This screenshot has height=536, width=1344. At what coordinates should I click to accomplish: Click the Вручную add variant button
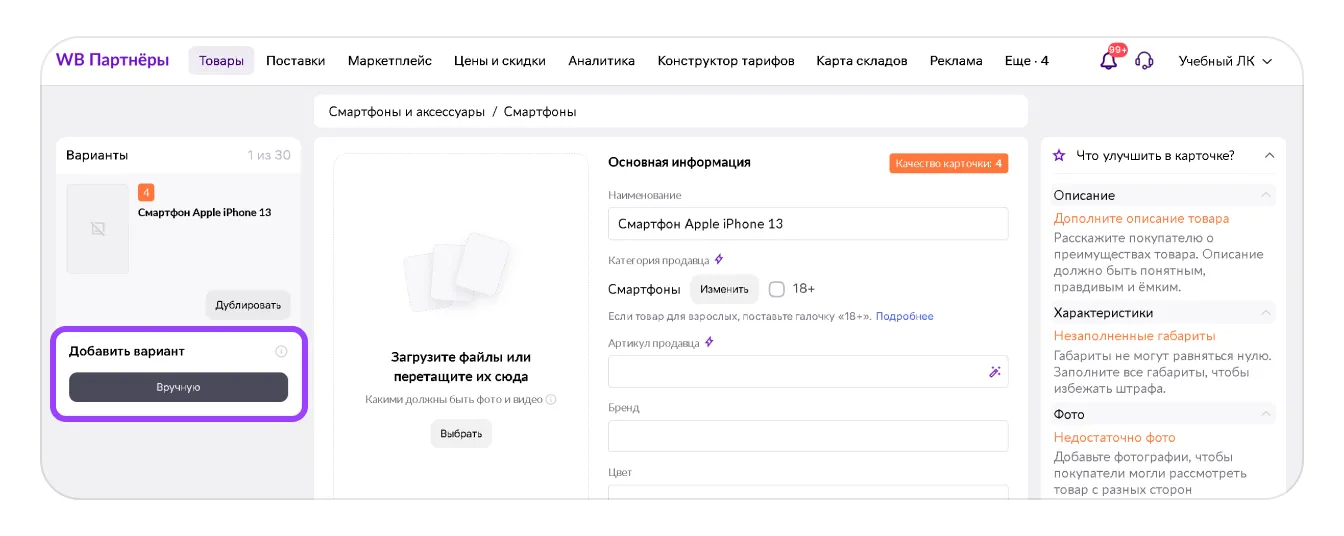point(178,387)
